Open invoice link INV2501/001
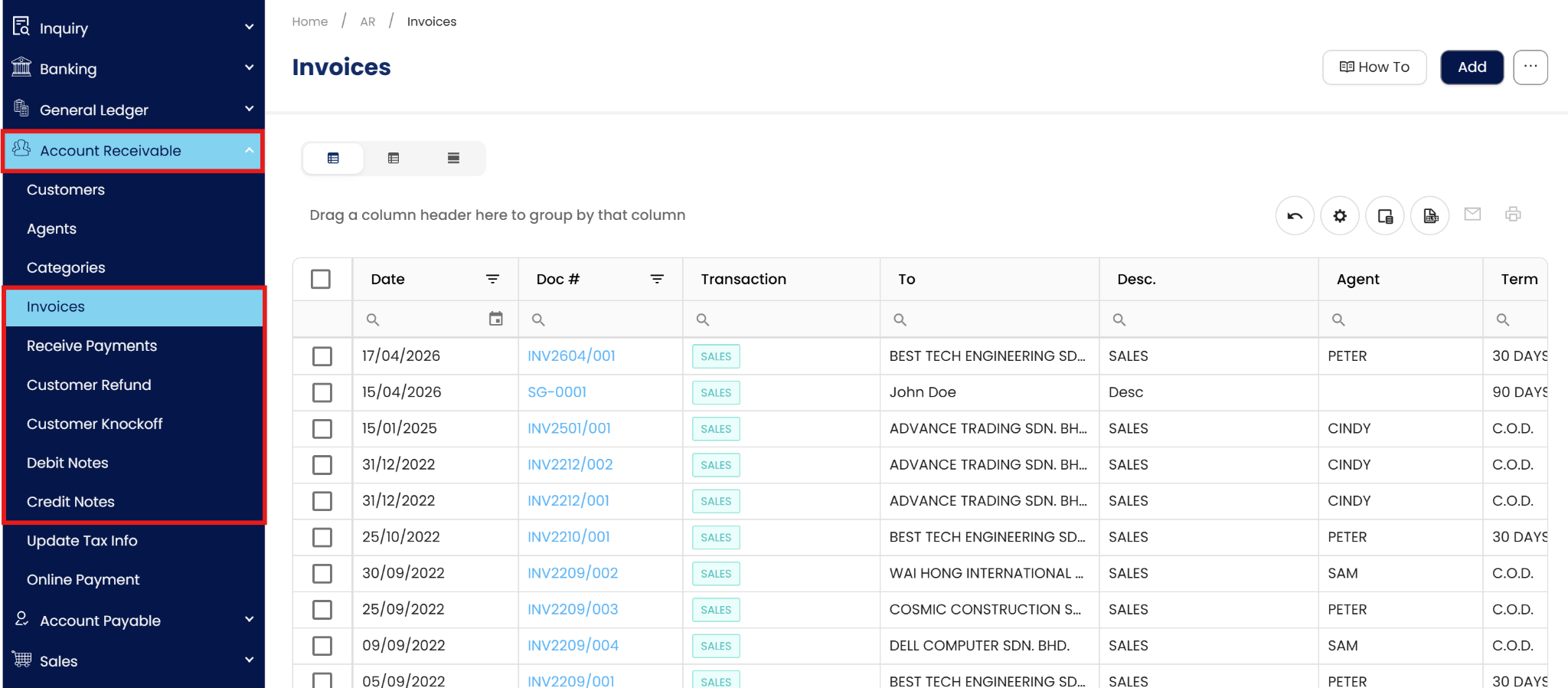Viewport: 1568px width, 688px height. pyautogui.click(x=569, y=428)
